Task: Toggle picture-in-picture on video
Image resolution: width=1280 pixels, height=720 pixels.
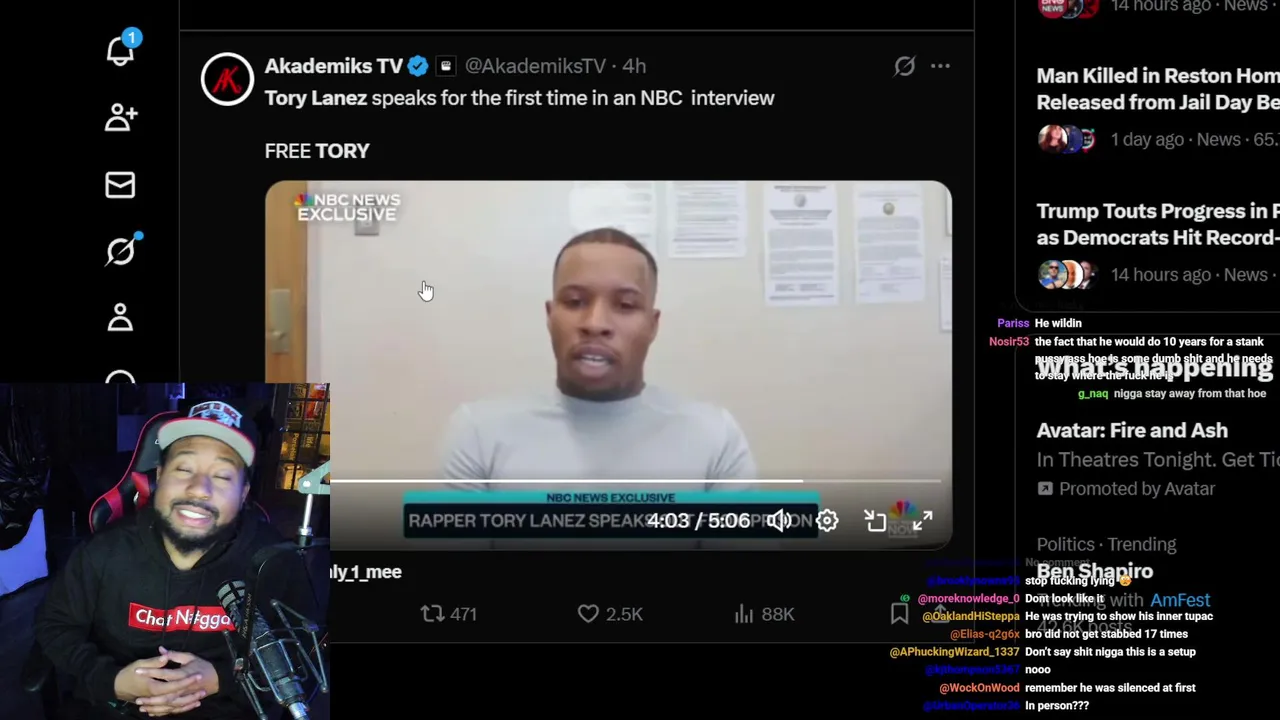Action: (875, 520)
